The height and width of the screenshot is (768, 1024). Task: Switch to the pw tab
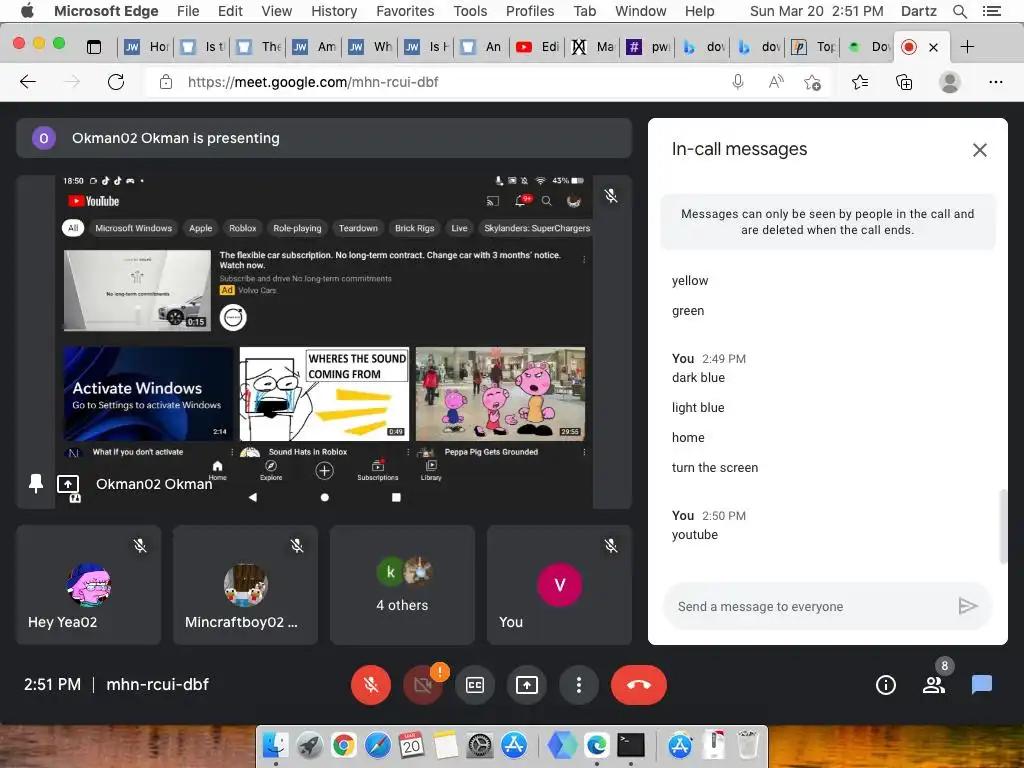pos(648,46)
